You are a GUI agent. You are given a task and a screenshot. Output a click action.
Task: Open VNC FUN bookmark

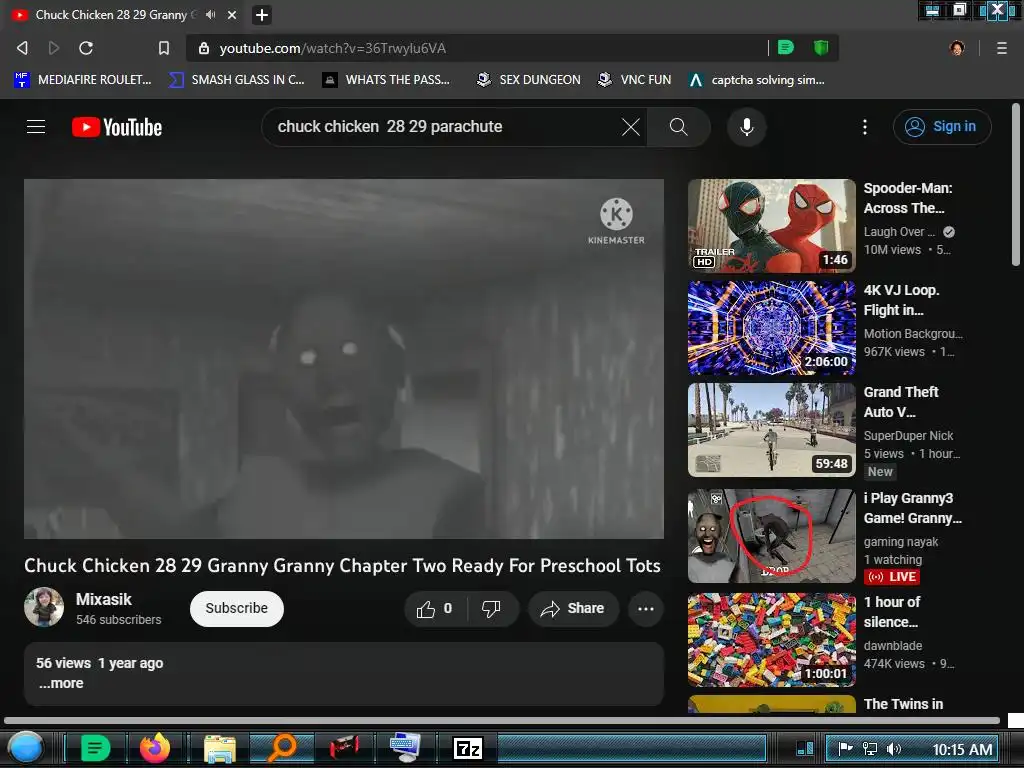tap(635, 80)
